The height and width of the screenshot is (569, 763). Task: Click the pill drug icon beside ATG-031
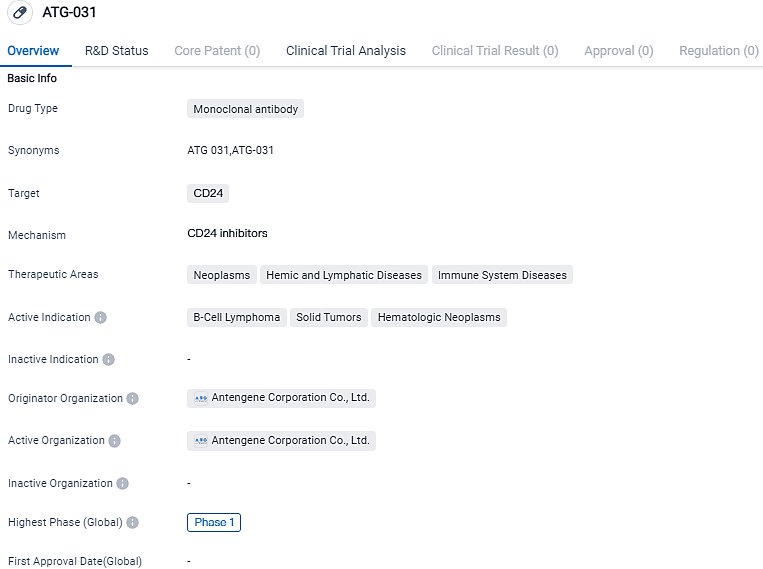[19, 14]
